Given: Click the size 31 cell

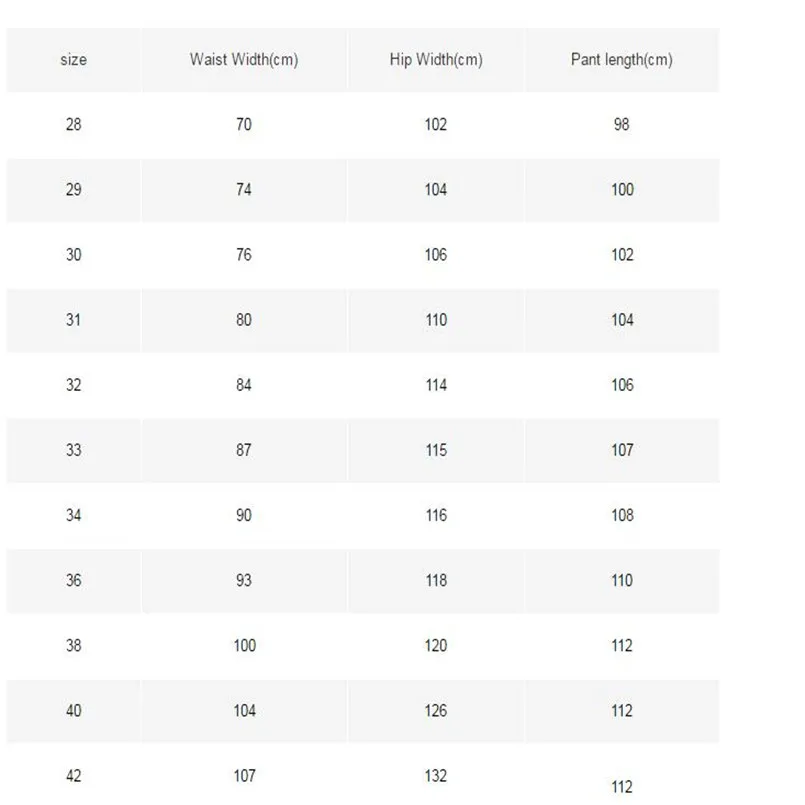Looking at the screenshot, I should coord(73,320).
